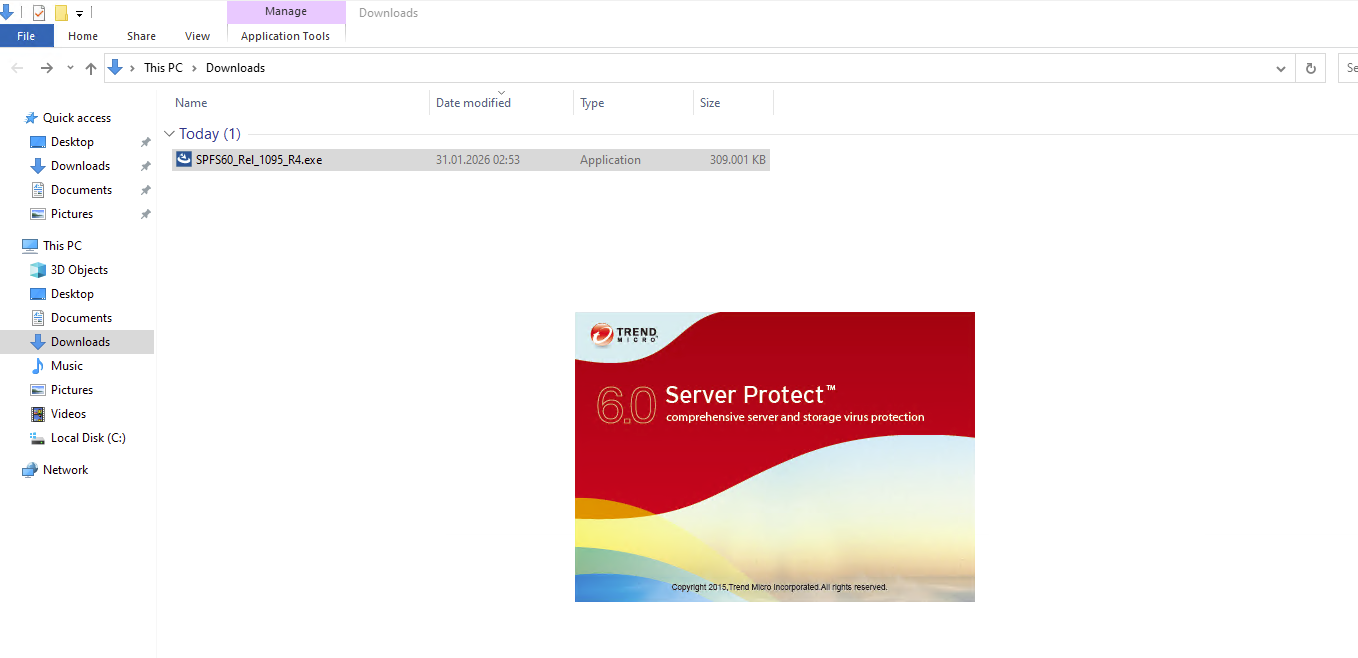Open Customize Quick Access Toolbar dropdown
Screen dimensions: 1358x658
79,14
